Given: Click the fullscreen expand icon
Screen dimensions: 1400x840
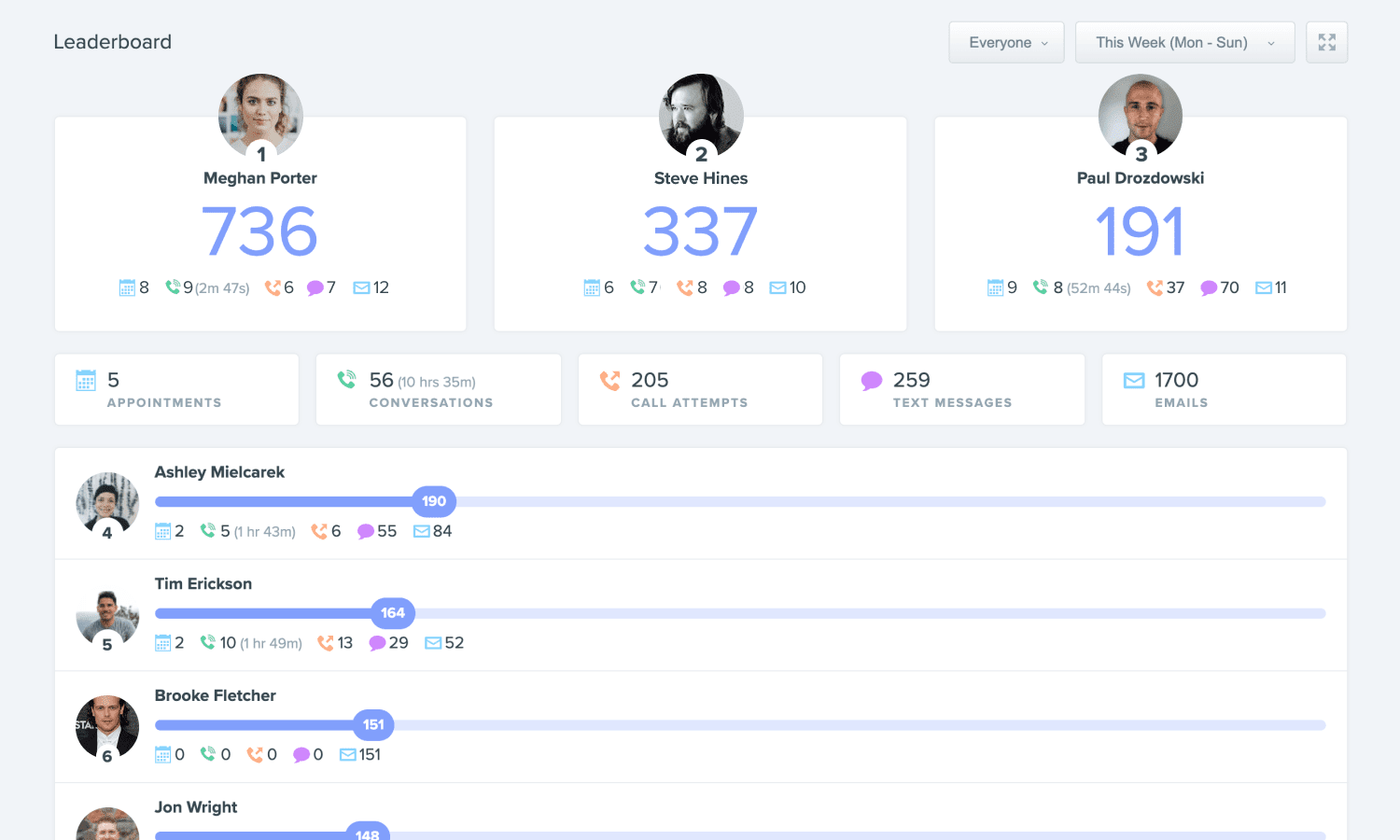Looking at the screenshot, I should point(1326,42).
